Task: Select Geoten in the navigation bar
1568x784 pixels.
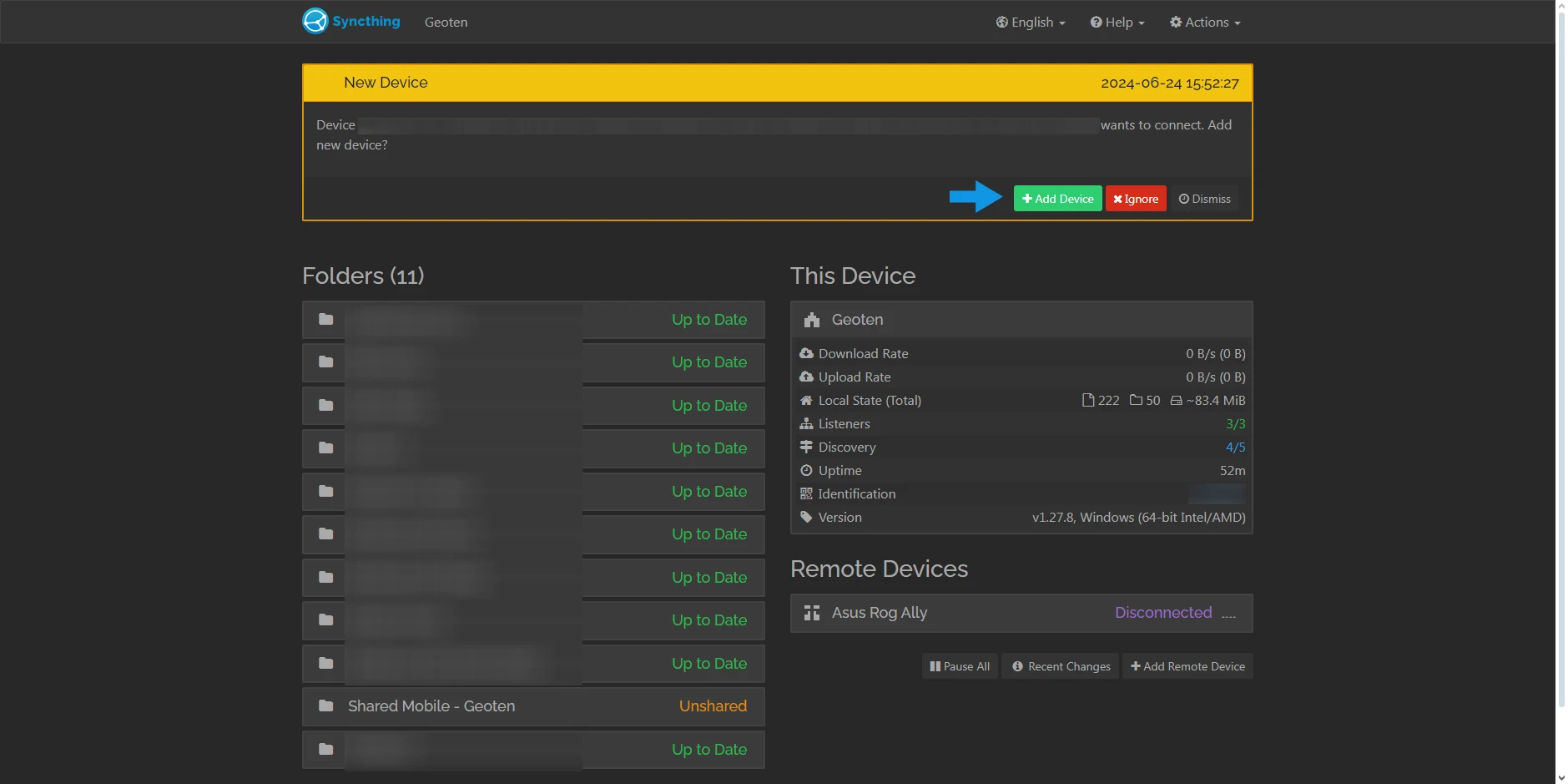Action: tap(446, 22)
